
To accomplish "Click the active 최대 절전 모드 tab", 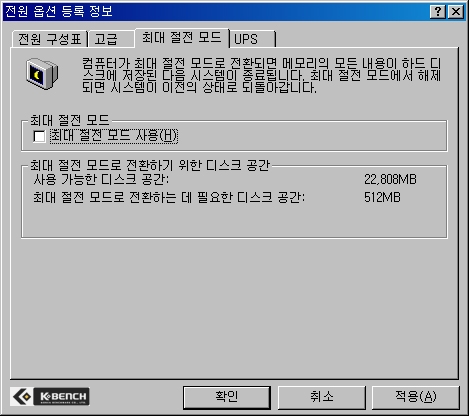I will tap(182, 37).
